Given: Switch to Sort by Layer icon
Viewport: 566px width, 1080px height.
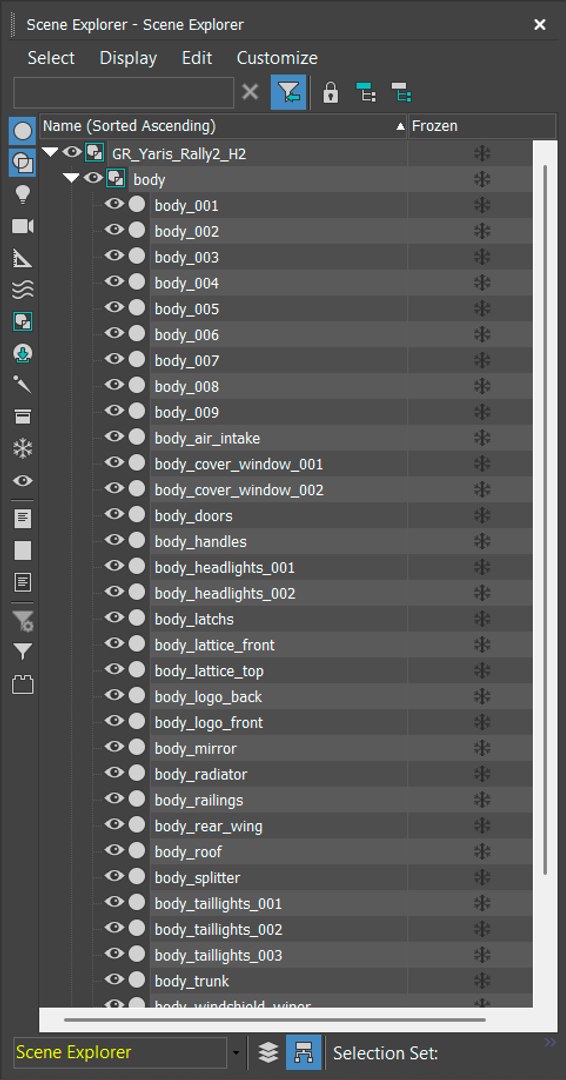Looking at the screenshot, I should (x=269, y=1052).
